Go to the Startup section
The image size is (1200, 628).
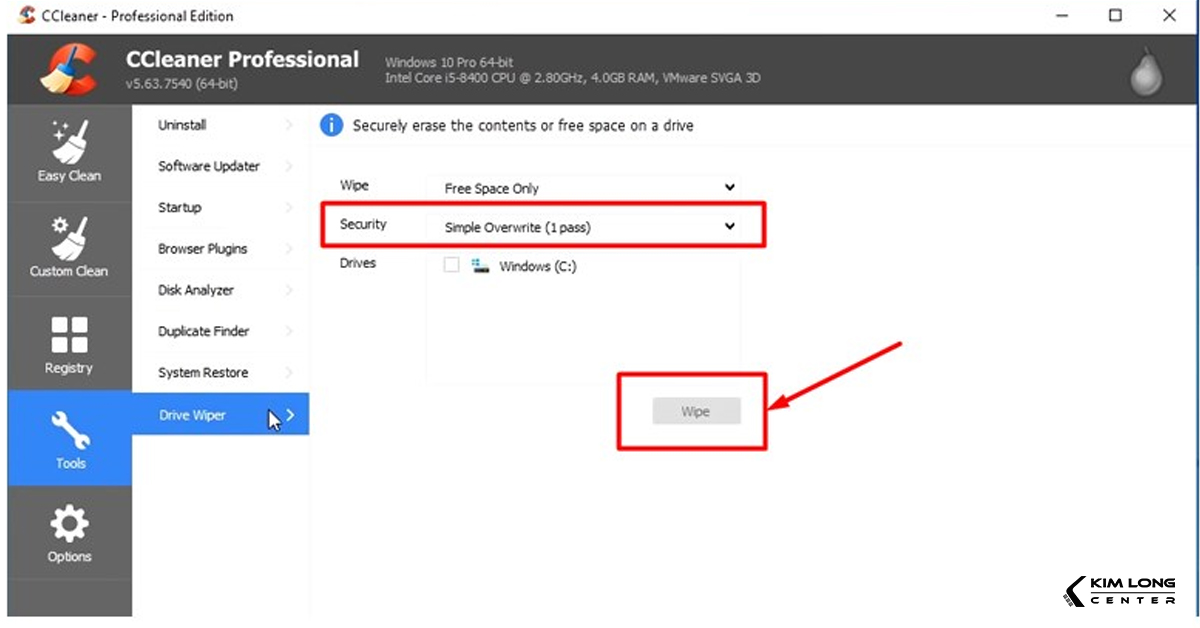point(180,207)
